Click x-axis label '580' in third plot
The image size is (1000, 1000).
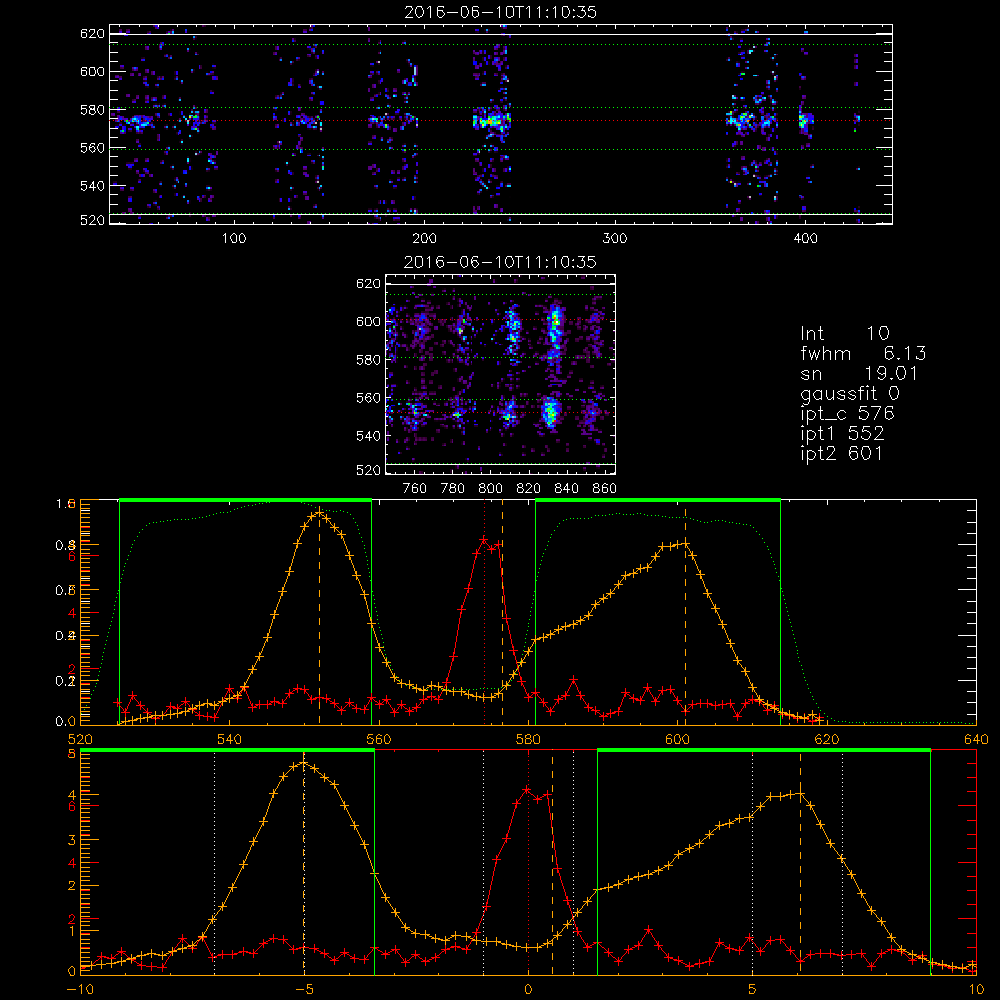point(528,739)
